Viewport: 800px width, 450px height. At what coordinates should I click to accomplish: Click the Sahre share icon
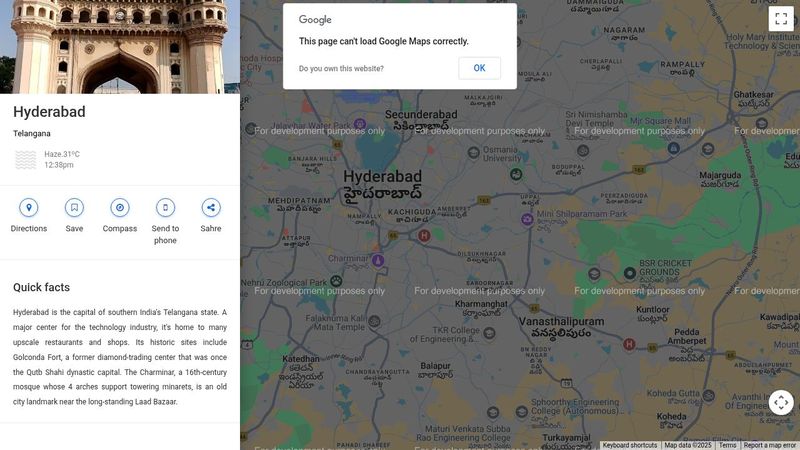(x=211, y=208)
